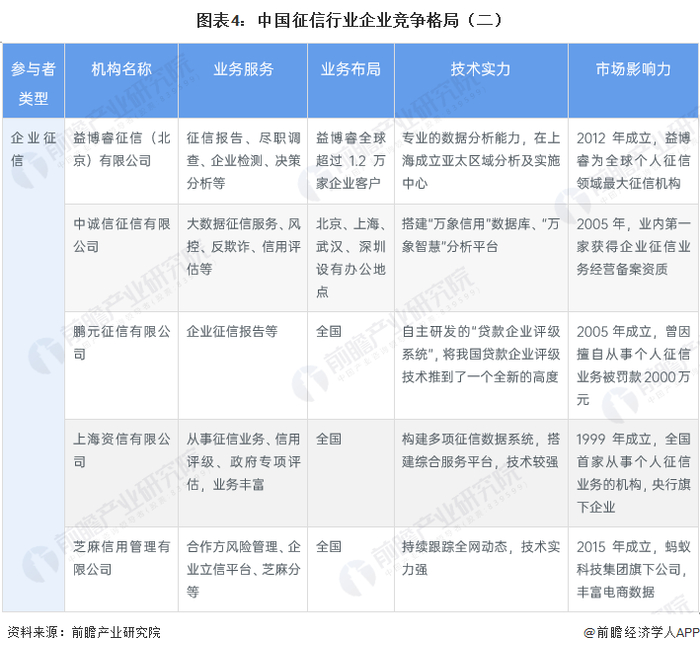Screen dimensions: 700x653
Task: Click the 益博睿全球超过1.2万家企业客户 cell
Action: click(x=351, y=161)
